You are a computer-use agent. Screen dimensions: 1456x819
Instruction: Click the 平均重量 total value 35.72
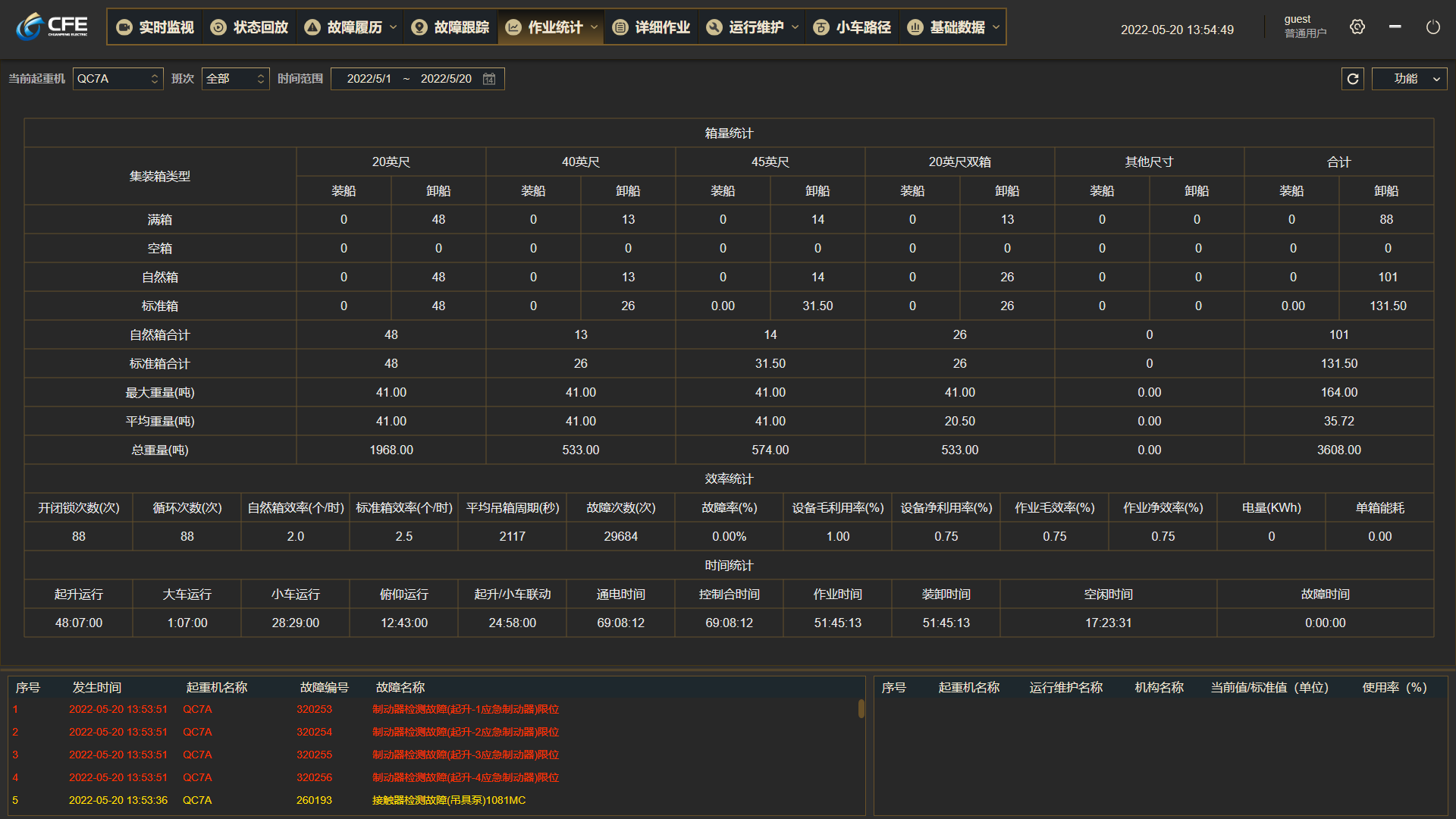tap(1338, 421)
